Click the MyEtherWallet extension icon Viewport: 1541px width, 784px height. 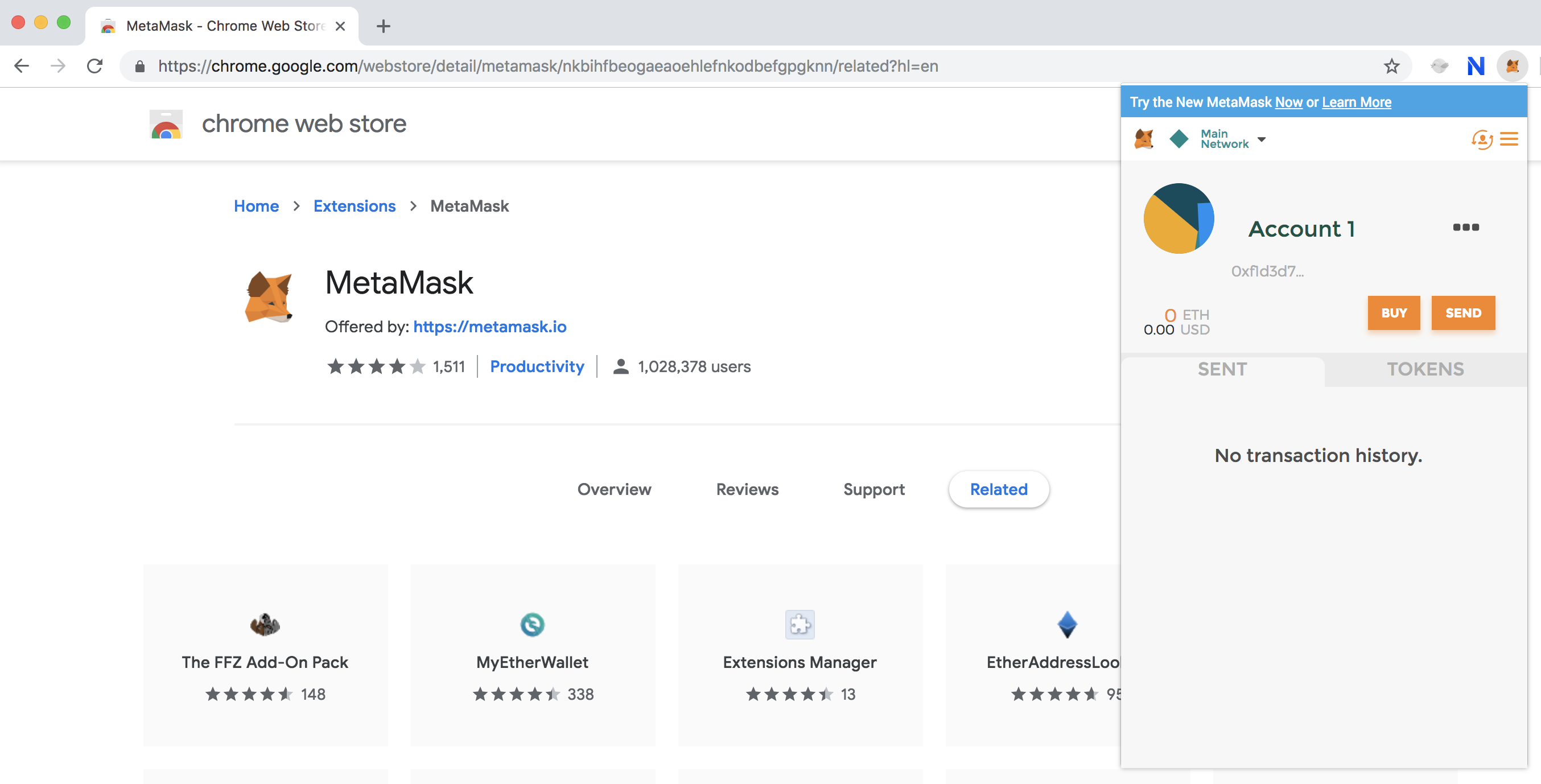pos(533,625)
